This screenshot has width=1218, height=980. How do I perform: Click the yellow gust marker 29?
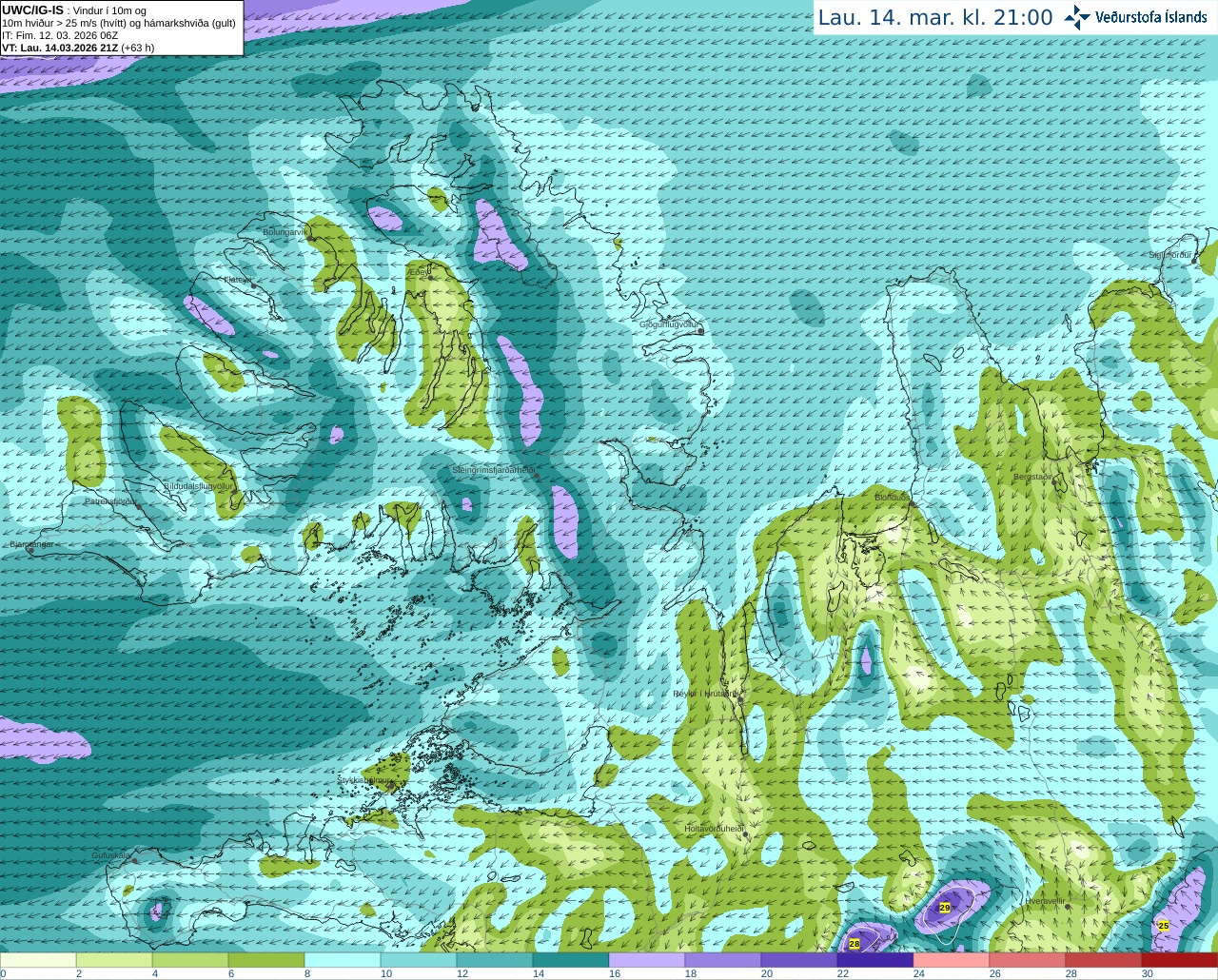pos(945,908)
